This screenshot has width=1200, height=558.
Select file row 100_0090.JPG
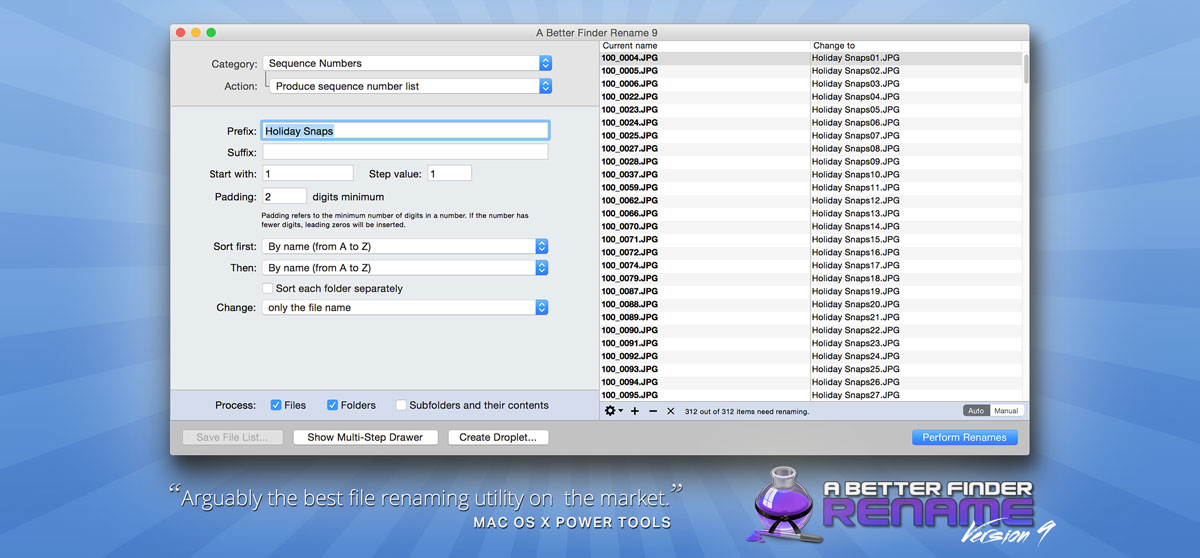(811, 331)
